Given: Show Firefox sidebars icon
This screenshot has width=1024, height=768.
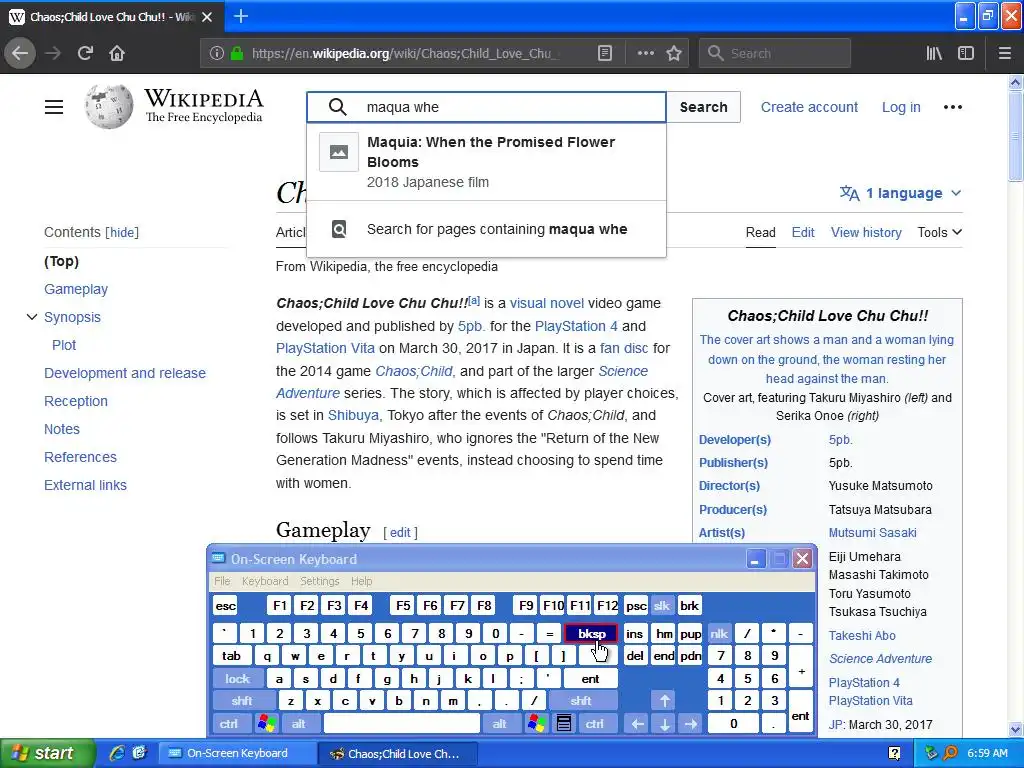Looking at the screenshot, I should coord(966,54).
